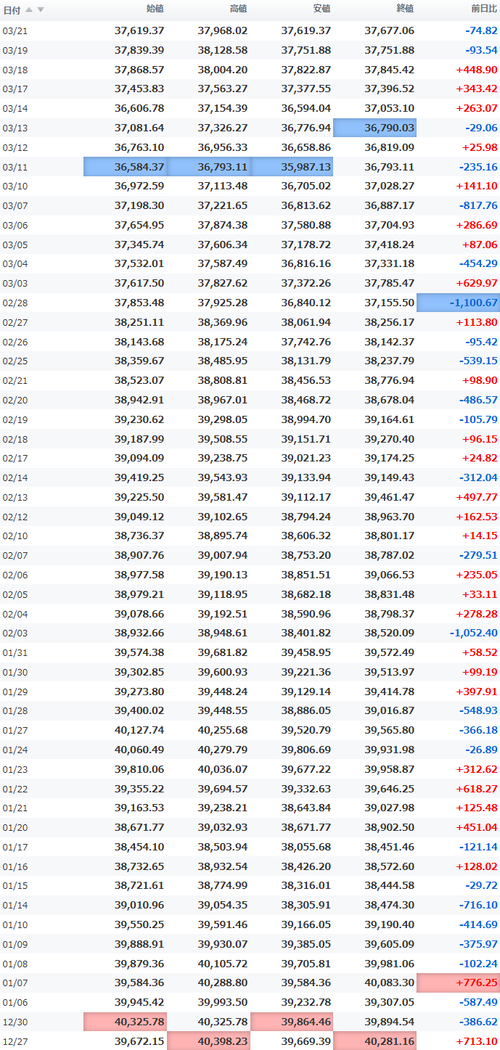The width and height of the screenshot is (500, 1050).
Task: Click the 安値 column header
Action: [322, 9]
